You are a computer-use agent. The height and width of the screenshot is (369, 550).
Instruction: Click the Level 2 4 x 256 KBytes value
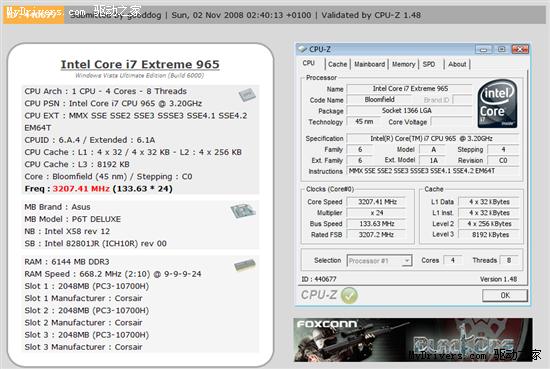coord(489,224)
